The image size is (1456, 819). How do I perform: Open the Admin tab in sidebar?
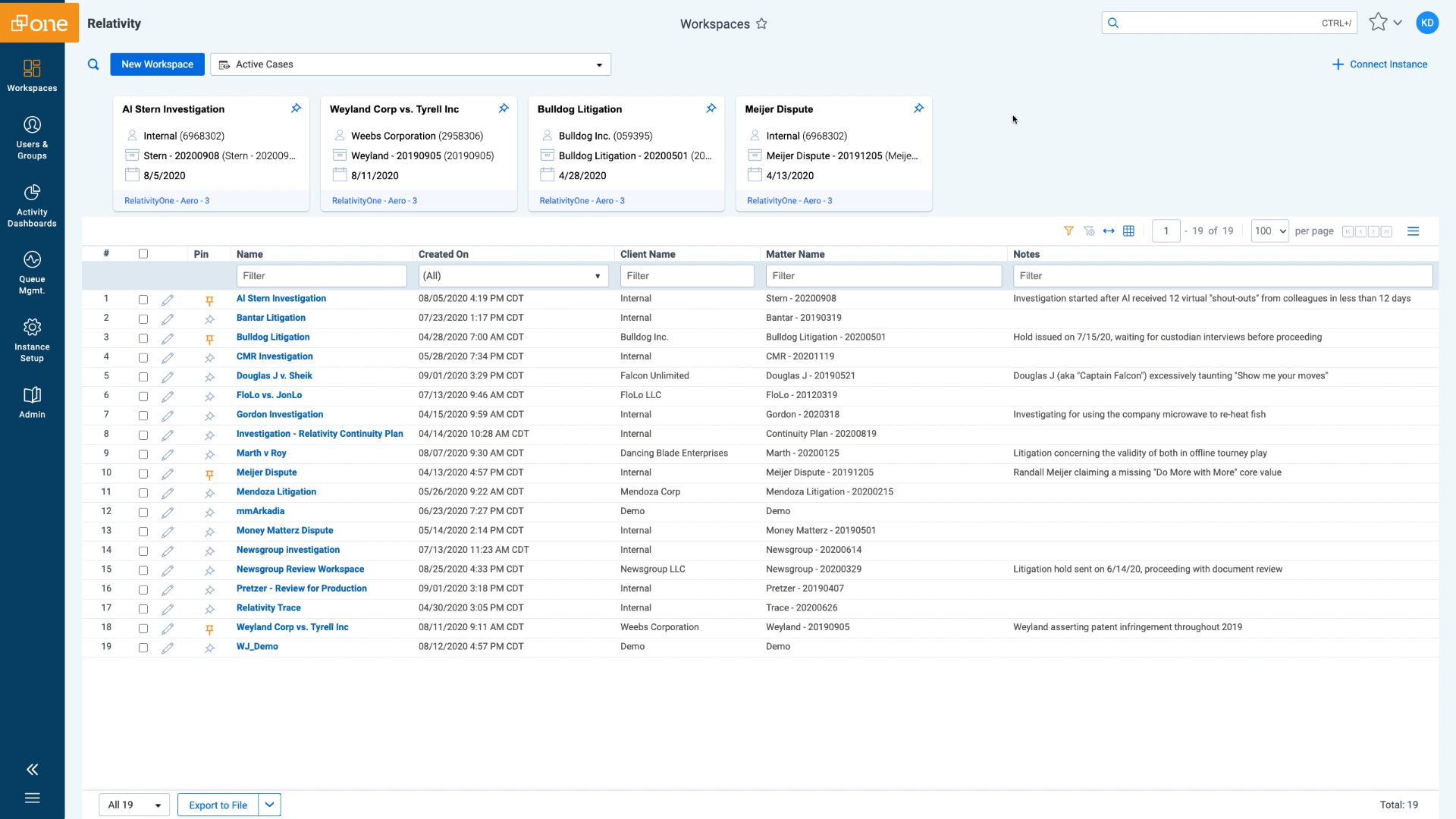[32, 402]
